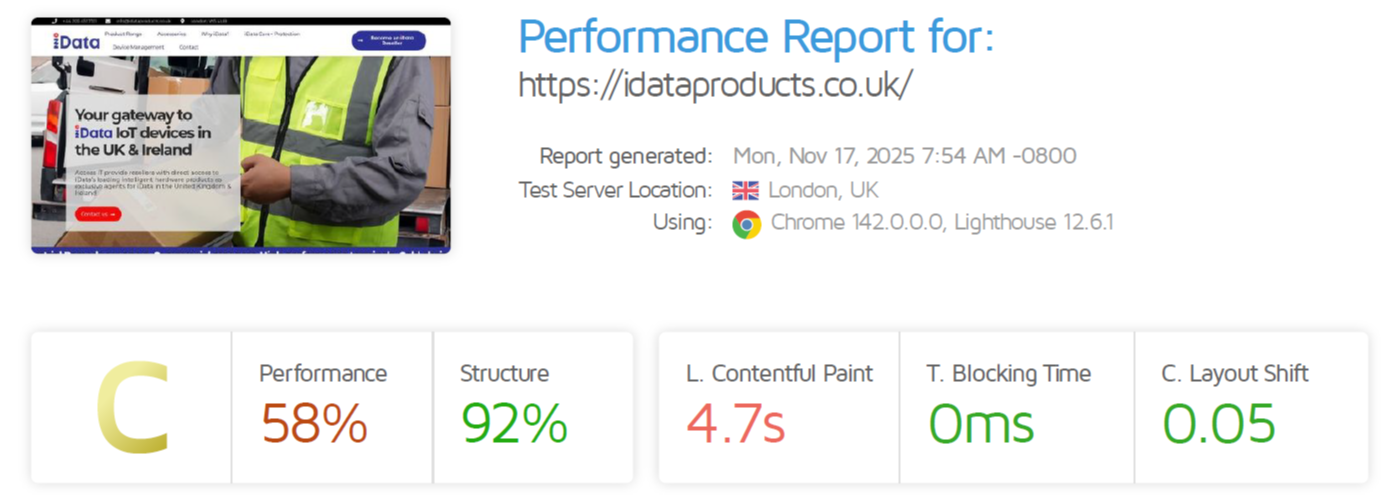1397x495 pixels.
Task: Open the idataproducts.co.uk URL link
Action: 715,85
